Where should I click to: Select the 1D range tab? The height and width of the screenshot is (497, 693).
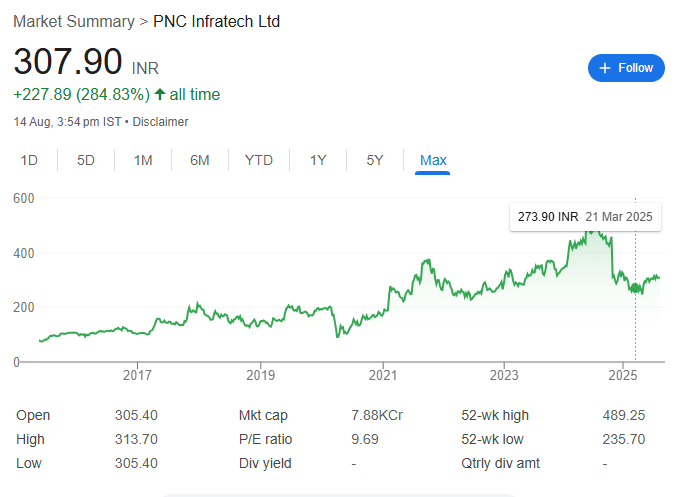point(29,160)
